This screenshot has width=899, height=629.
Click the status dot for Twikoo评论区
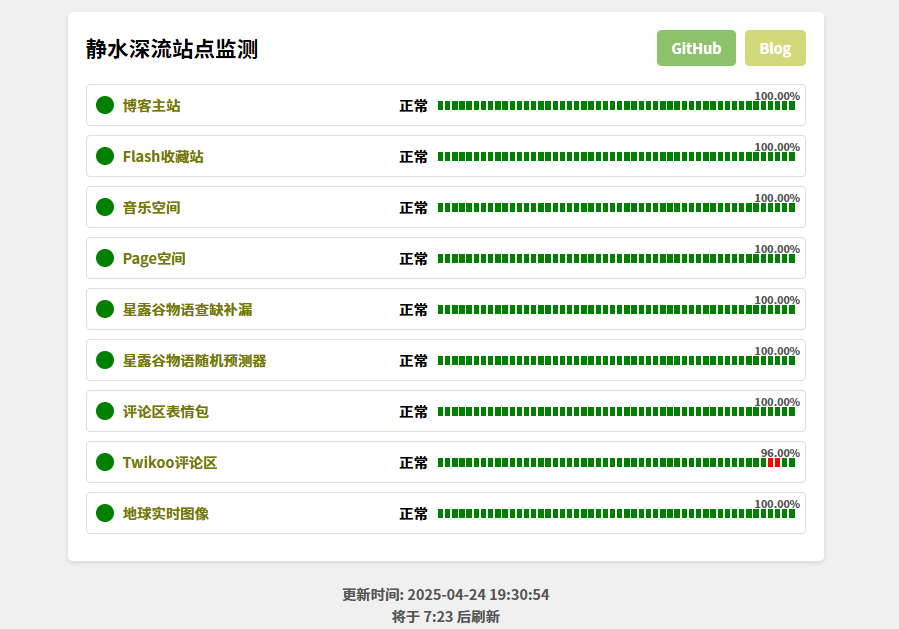coord(105,462)
